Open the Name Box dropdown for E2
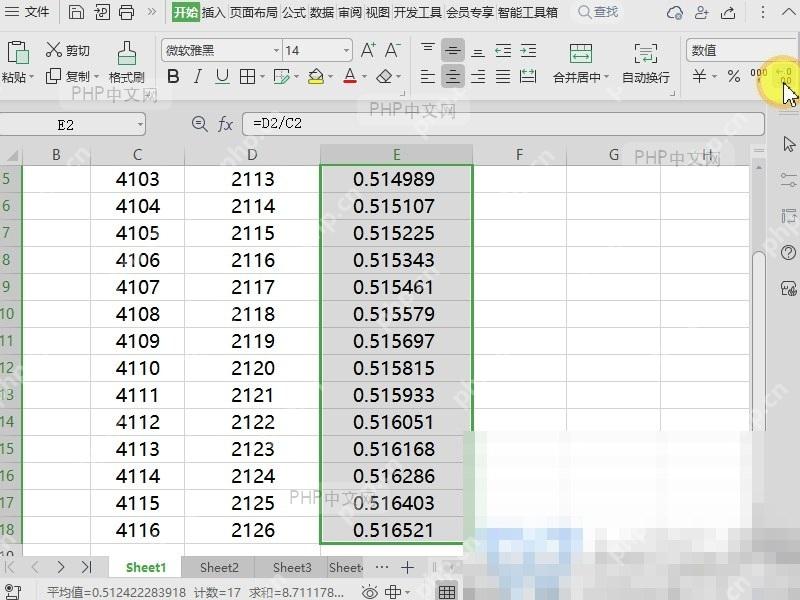This screenshot has height=600, width=800. click(140, 124)
